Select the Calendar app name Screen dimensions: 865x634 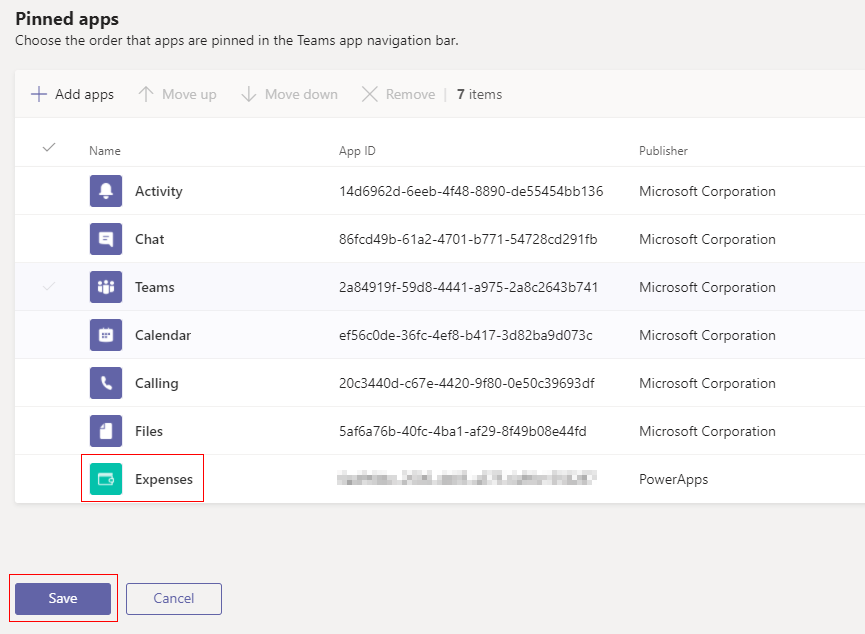point(163,335)
